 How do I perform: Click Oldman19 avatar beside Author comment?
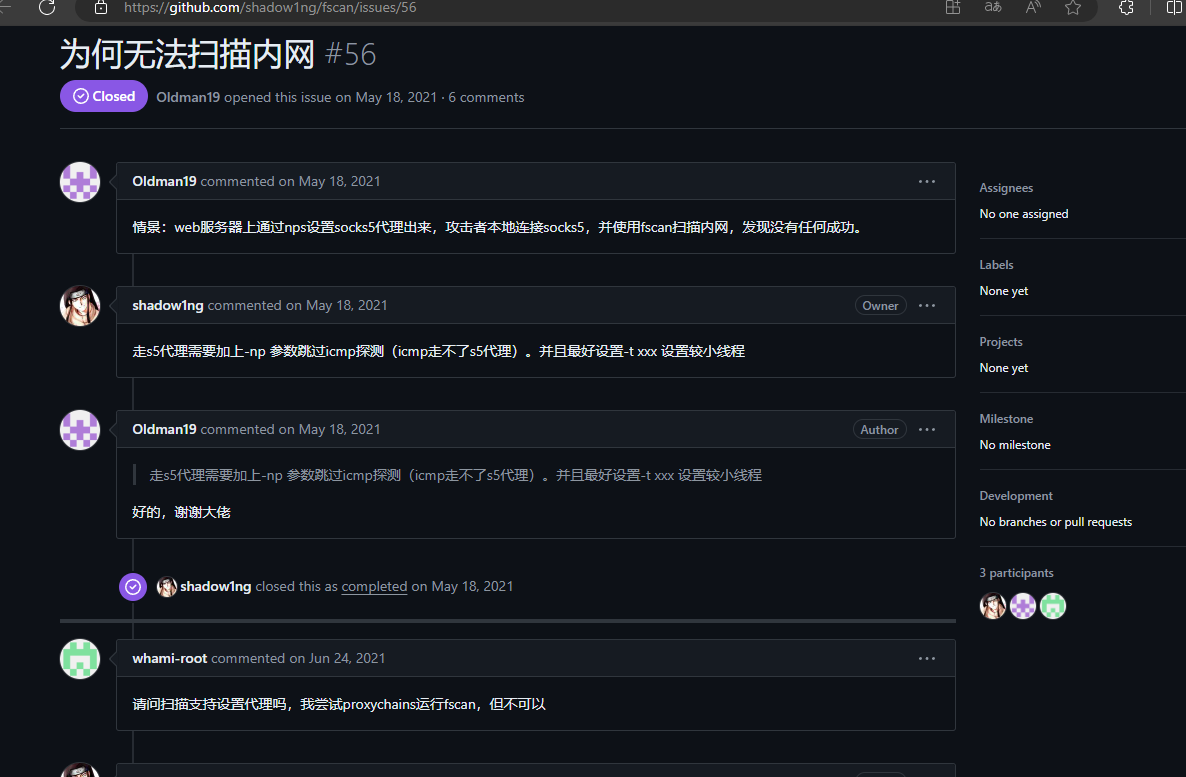tap(80, 430)
